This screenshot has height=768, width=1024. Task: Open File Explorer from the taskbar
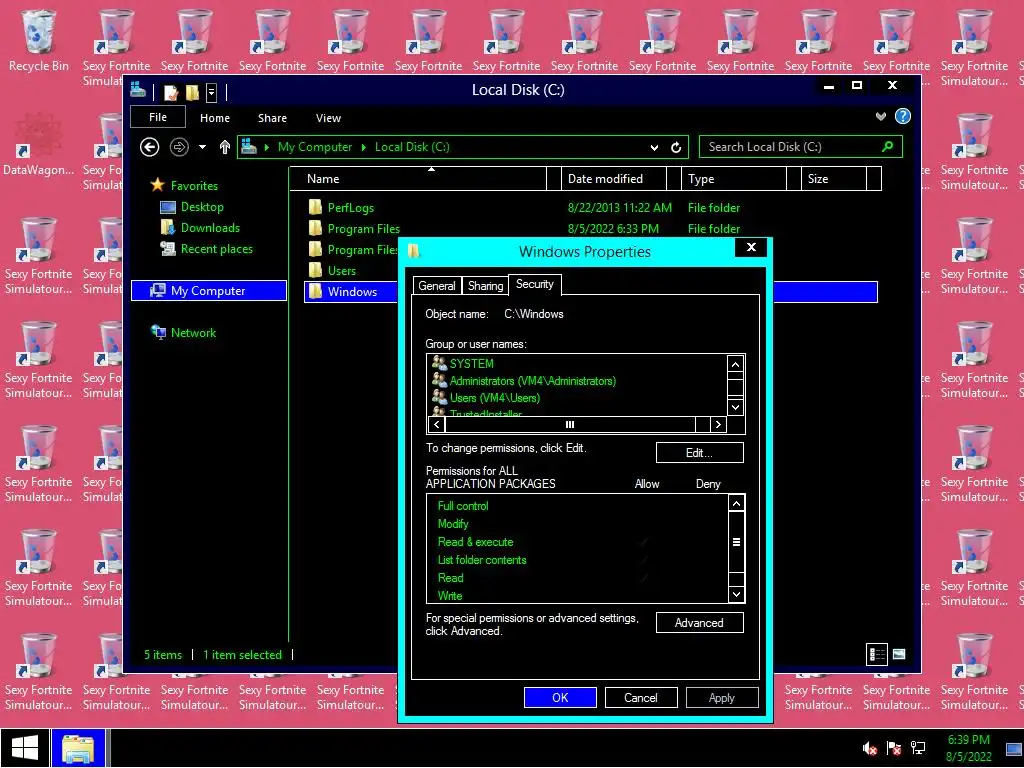click(x=78, y=748)
